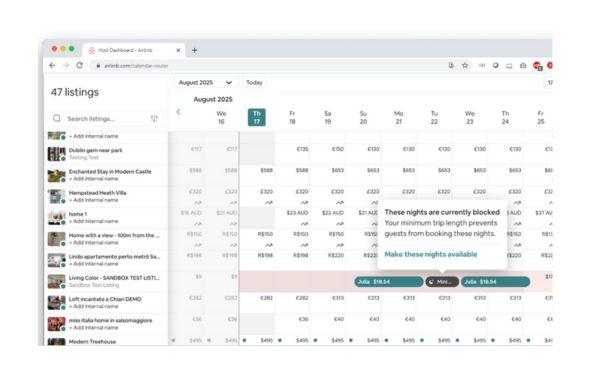Open a new browser tab
Screen dimensions: 590x377
coord(195,50)
